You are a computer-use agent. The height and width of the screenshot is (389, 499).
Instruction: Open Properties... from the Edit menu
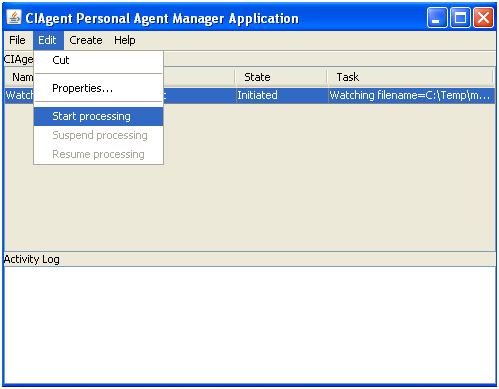coord(98,88)
